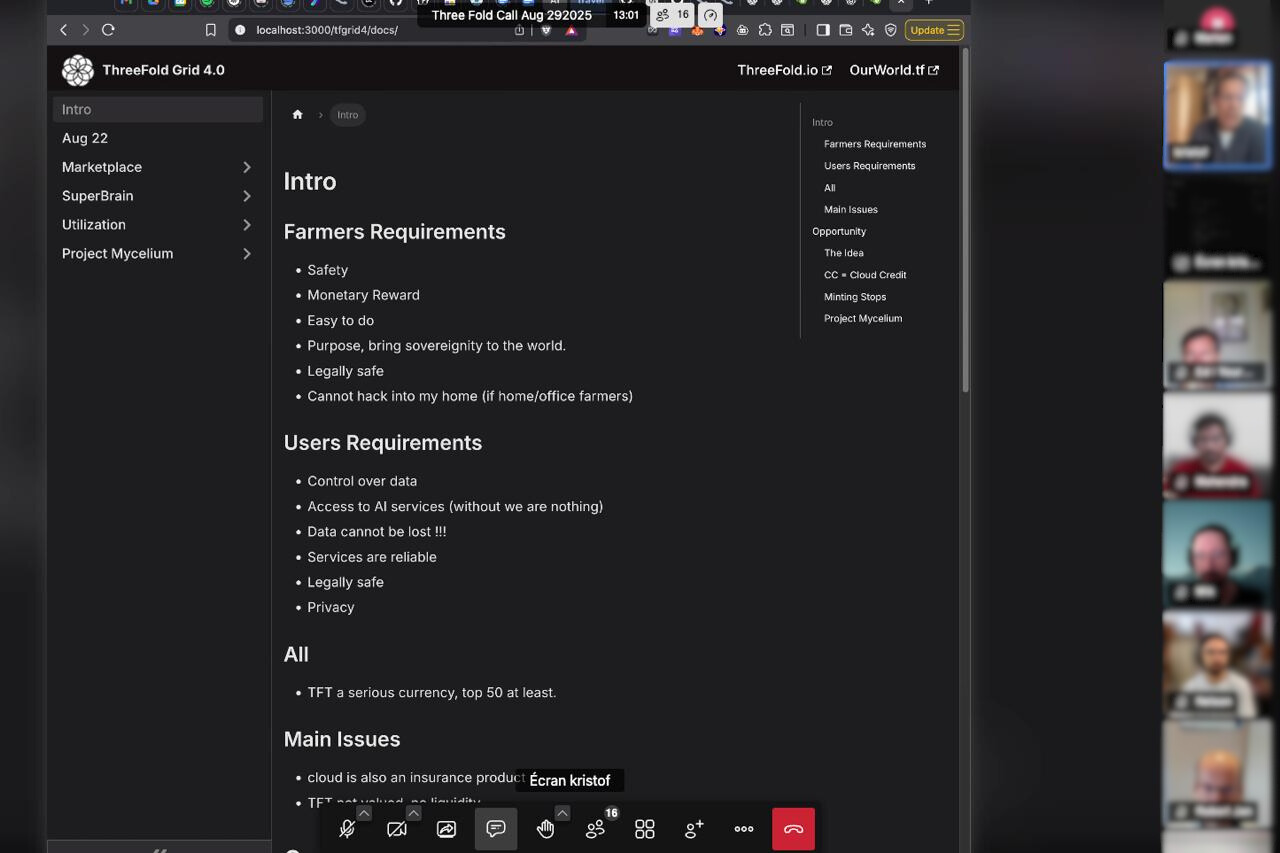Select Intro in the docs sidebar
Image resolution: width=1280 pixels, height=853 pixels.
158,110
